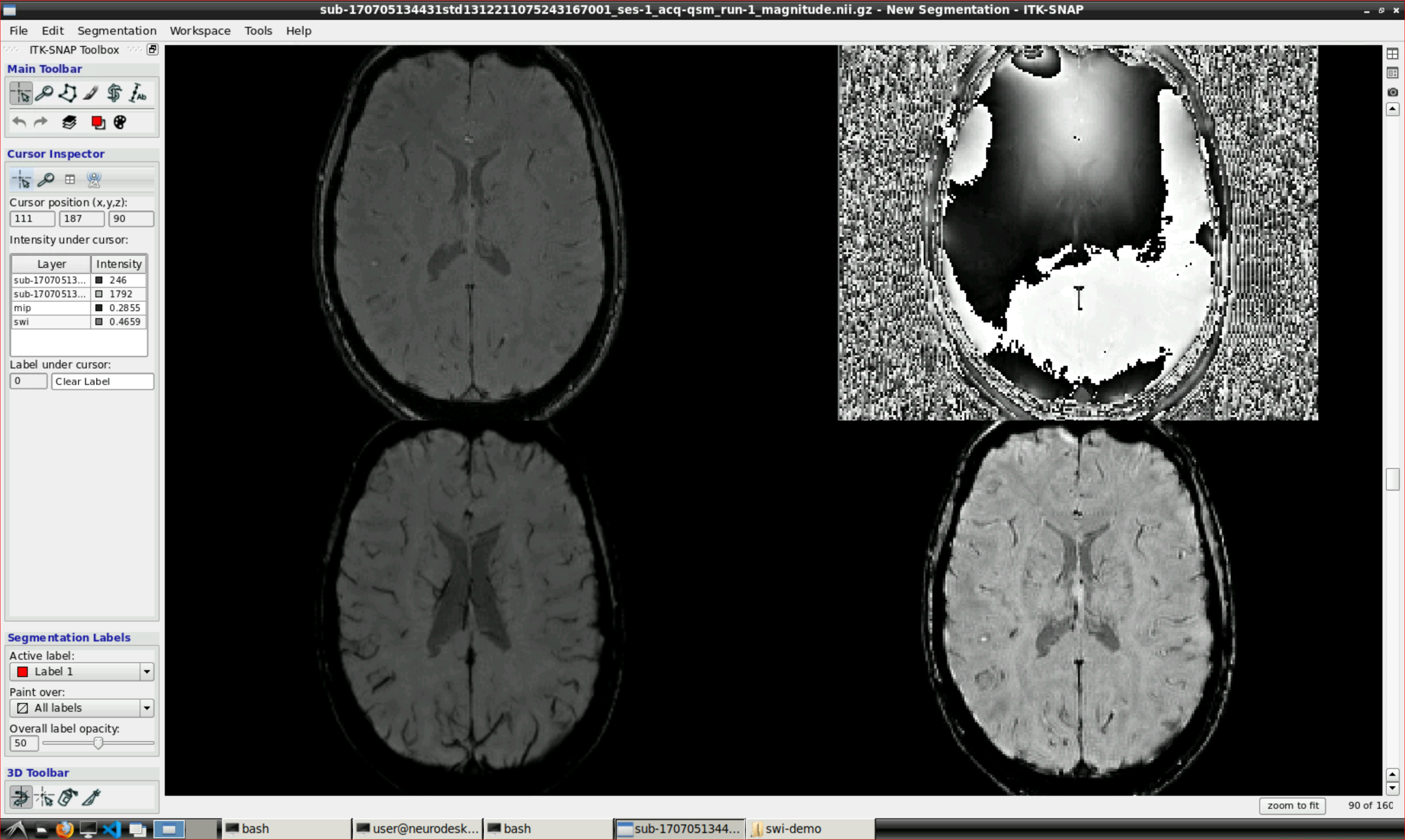Select the Annotation ruler tool
The image size is (1405, 840).
(137, 93)
